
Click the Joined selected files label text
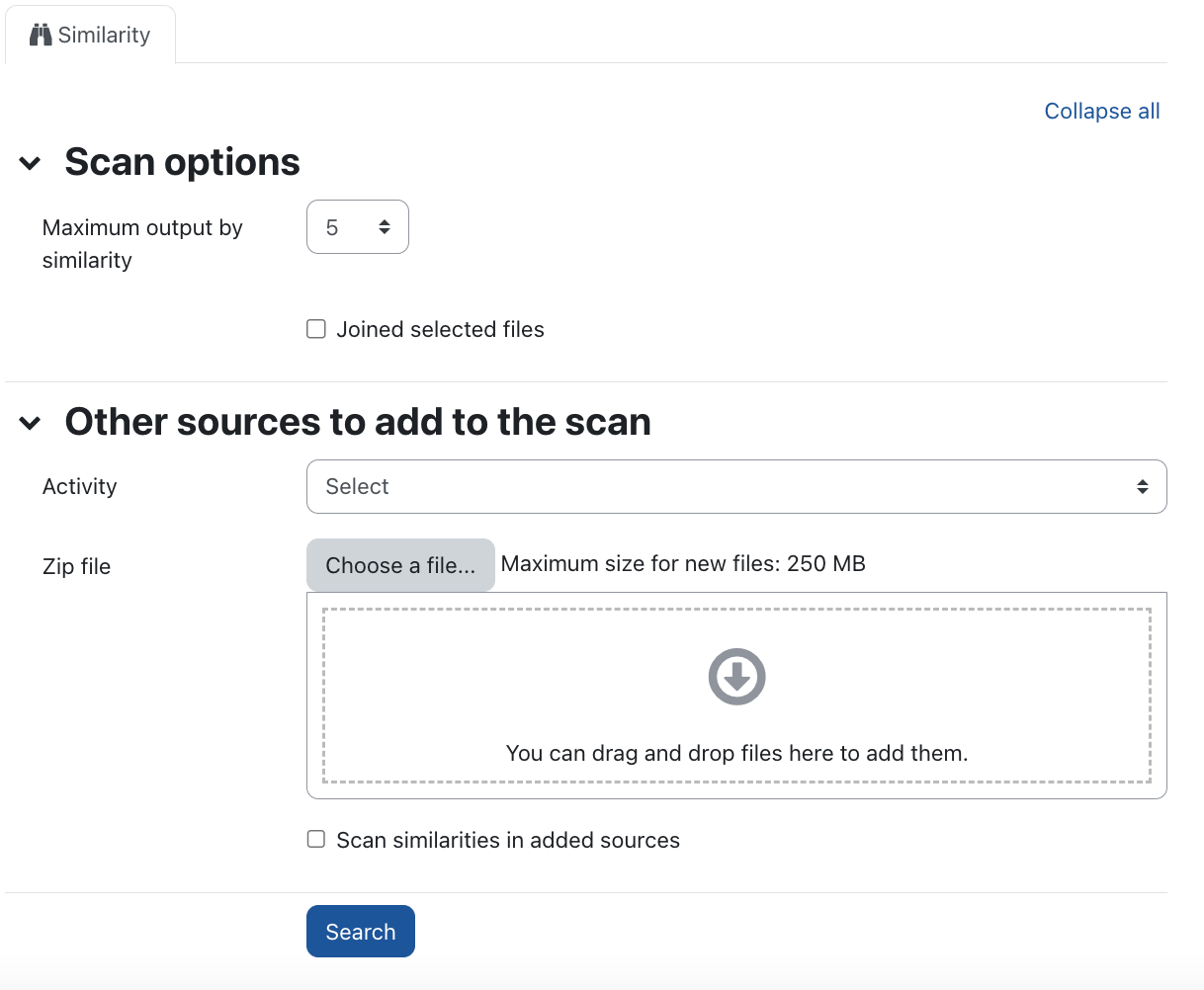[440, 329]
